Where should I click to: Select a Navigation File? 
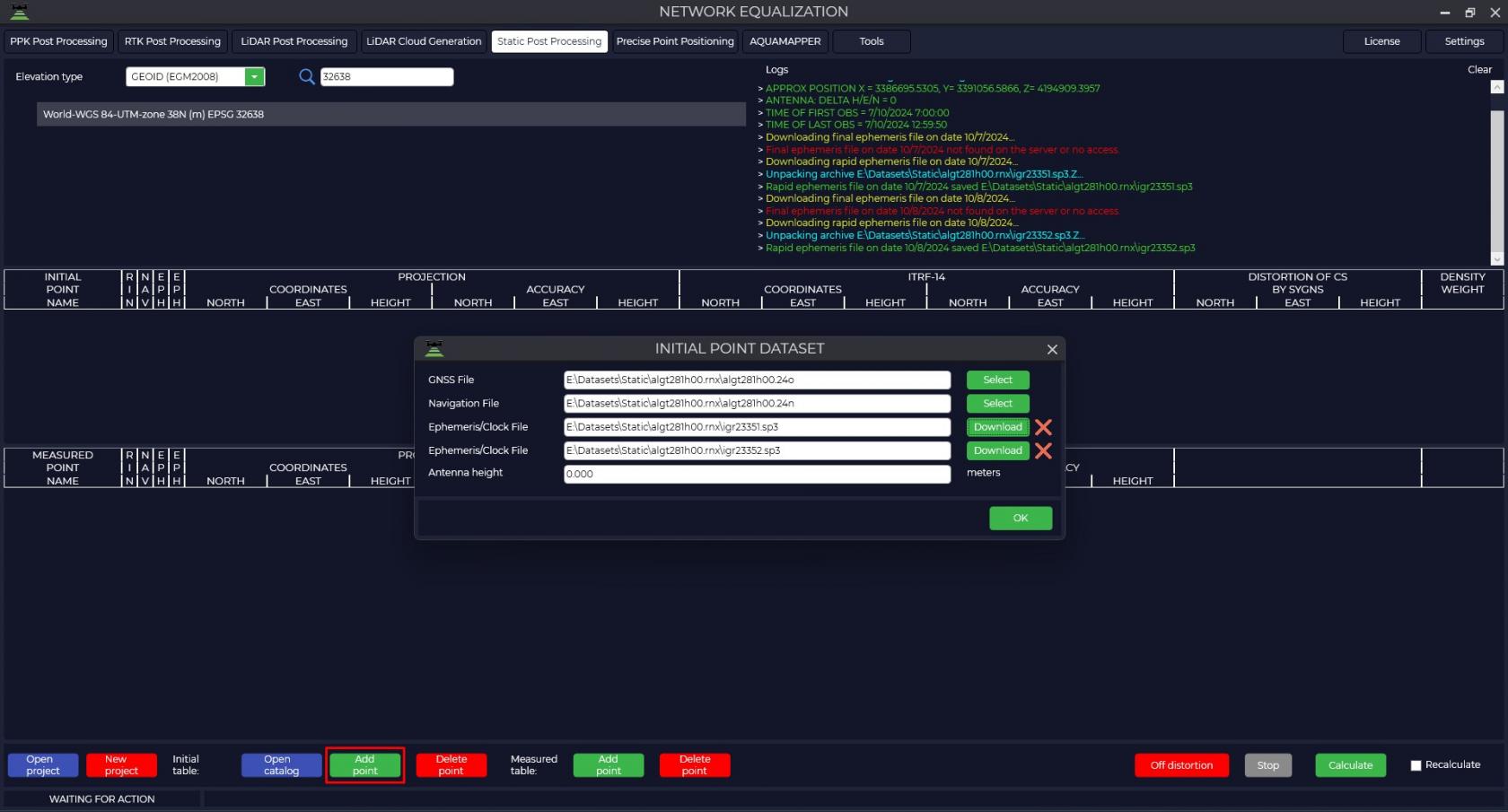pyautogui.click(x=997, y=404)
